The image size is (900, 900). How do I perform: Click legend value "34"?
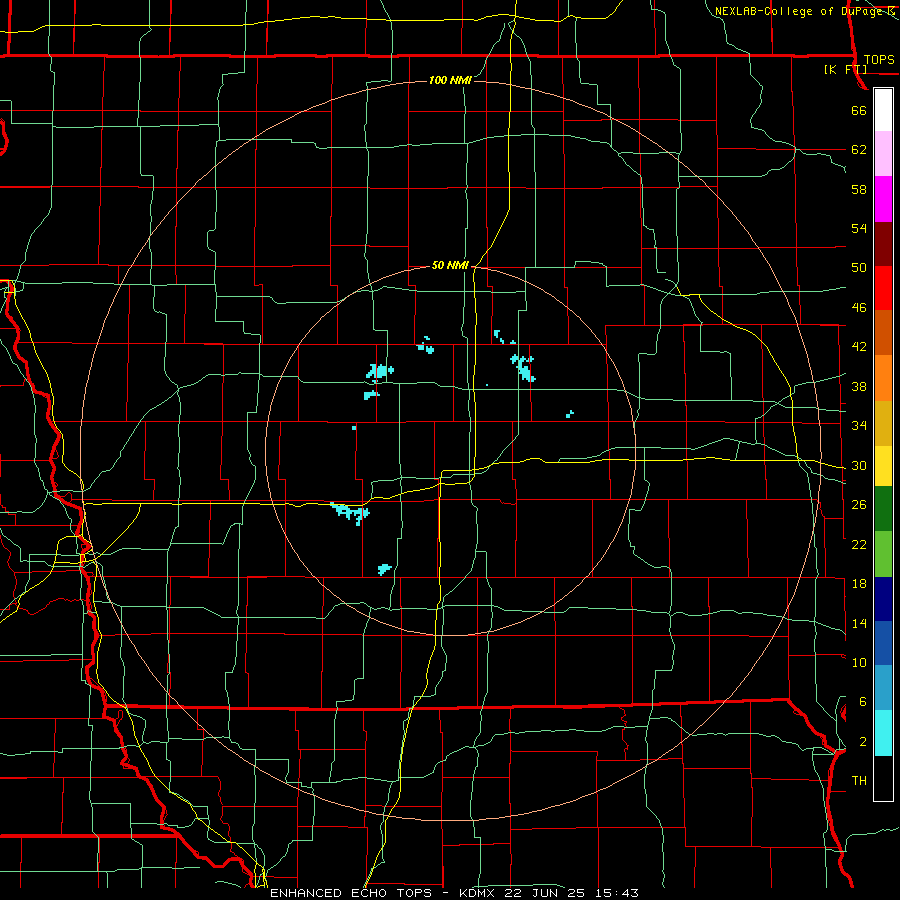(859, 426)
